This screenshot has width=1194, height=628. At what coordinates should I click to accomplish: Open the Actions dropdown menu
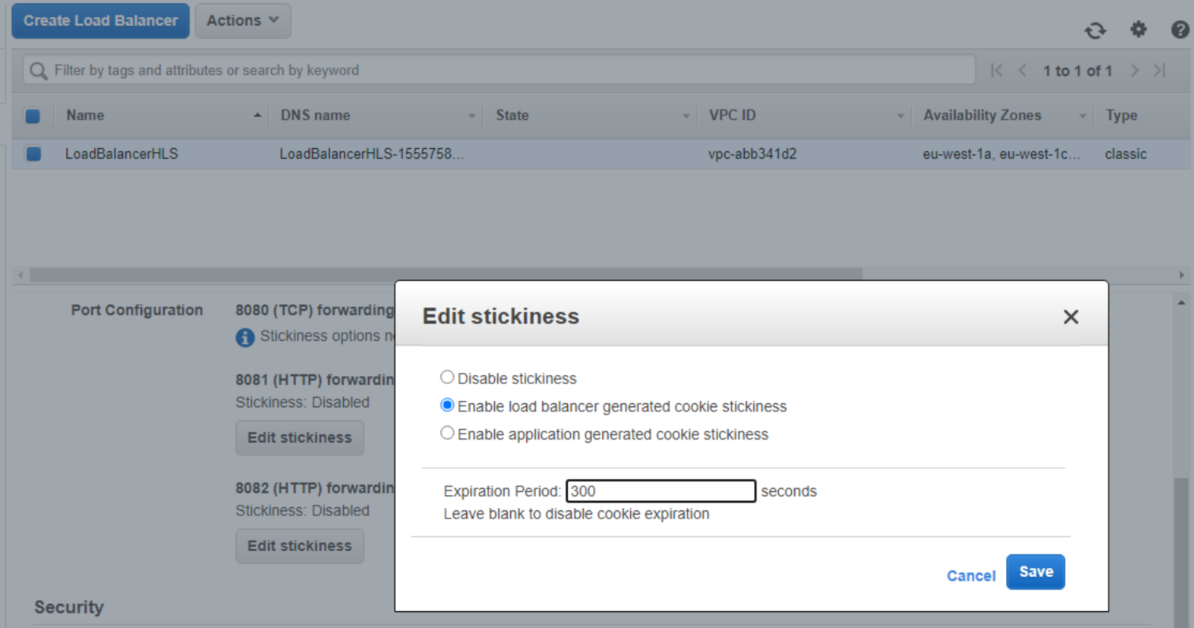pyautogui.click(x=242, y=20)
